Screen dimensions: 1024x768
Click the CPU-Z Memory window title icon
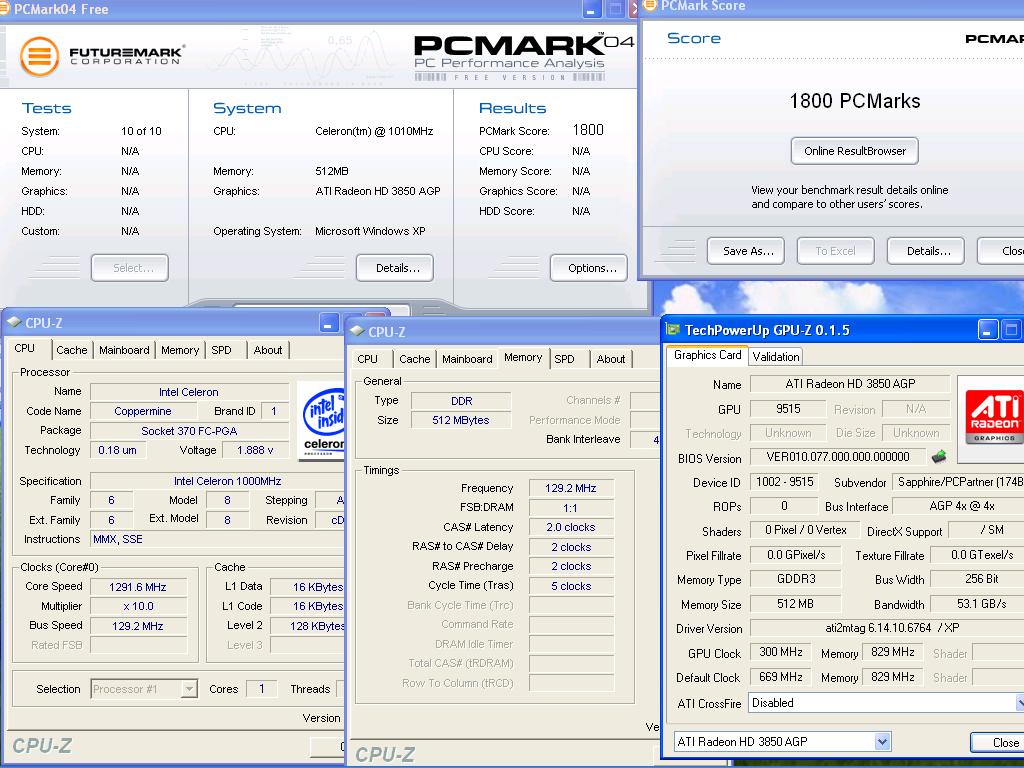coord(357,331)
